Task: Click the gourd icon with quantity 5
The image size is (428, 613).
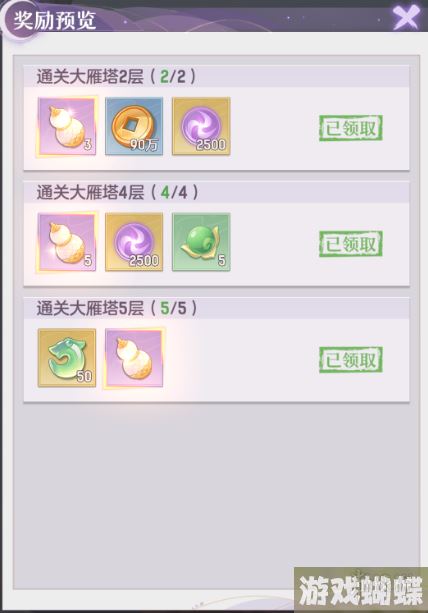Action: [x=67, y=242]
